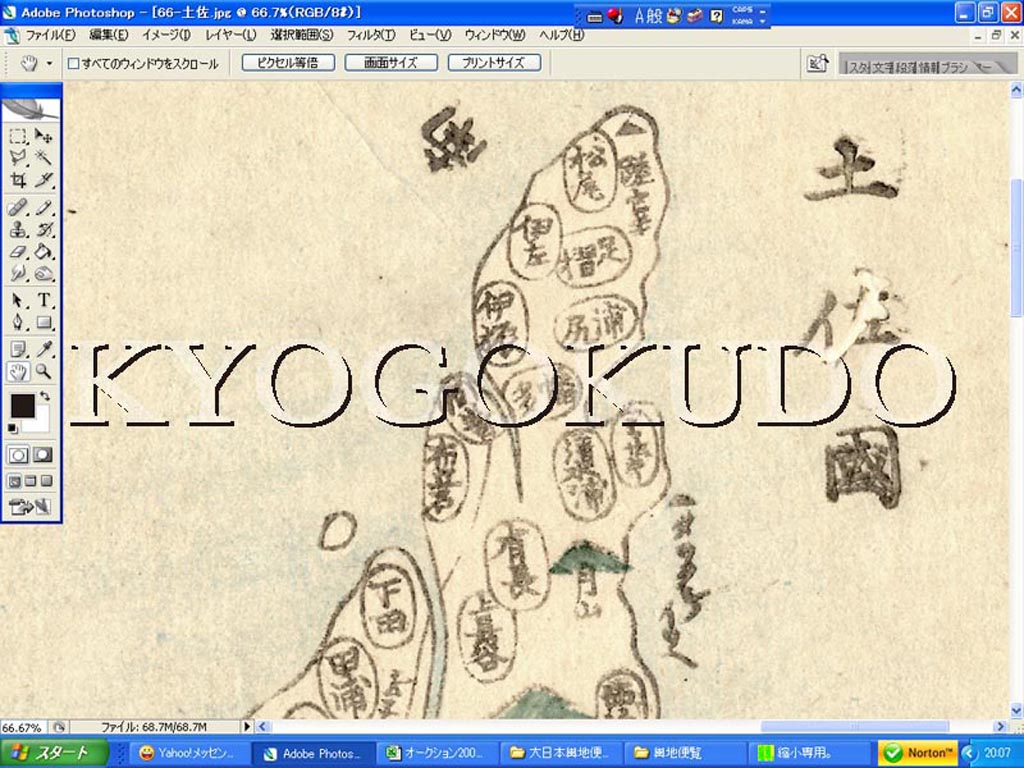The width and height of the screenshot is (1024, 768).
Task: Select the Paint Bucket tool
Action: (x=44, y=251)
